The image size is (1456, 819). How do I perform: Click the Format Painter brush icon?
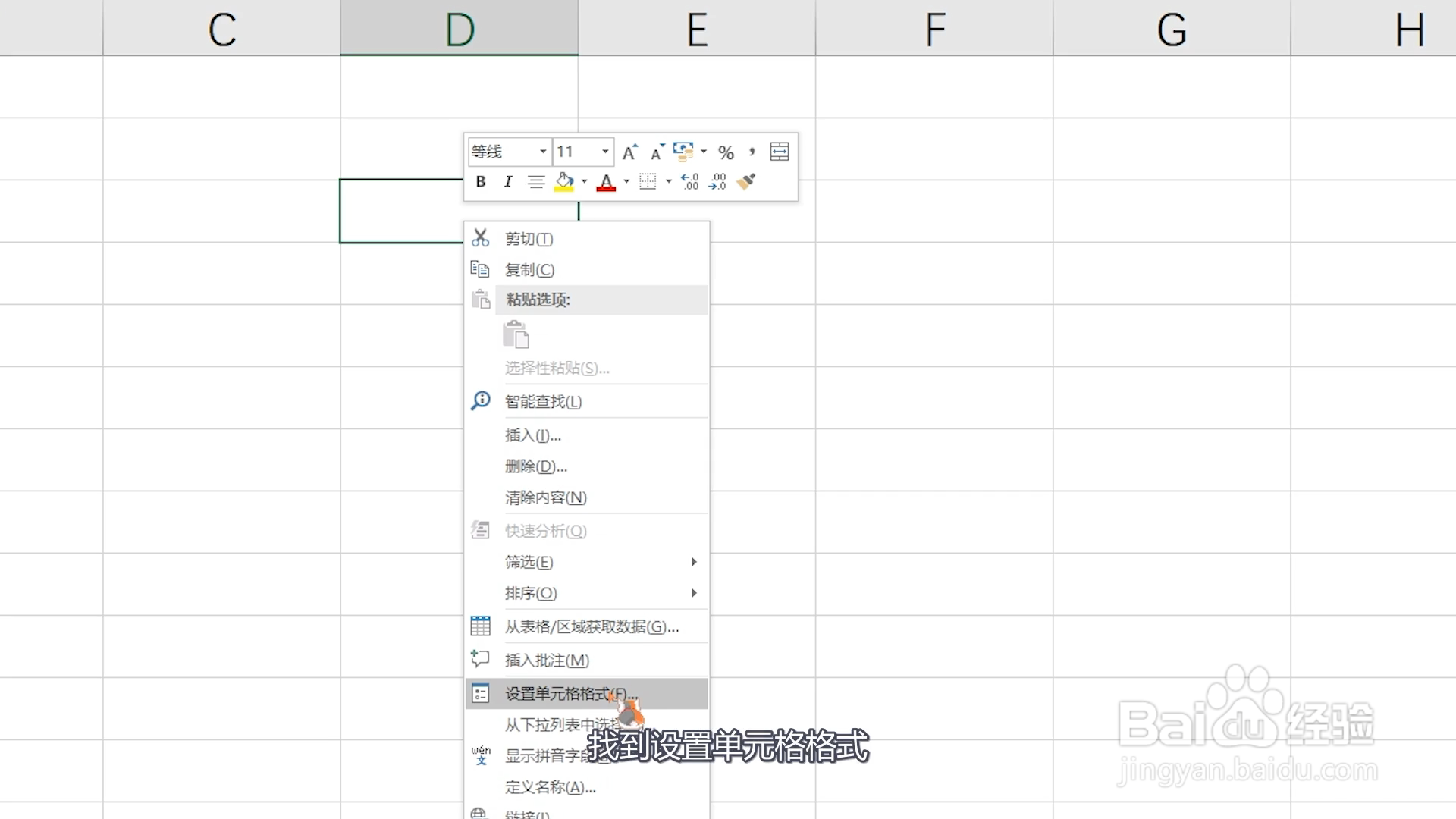745,182
